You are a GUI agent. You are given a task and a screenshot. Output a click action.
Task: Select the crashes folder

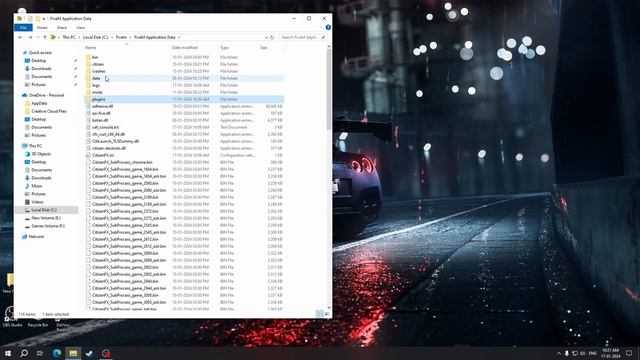tap(98, 71)
